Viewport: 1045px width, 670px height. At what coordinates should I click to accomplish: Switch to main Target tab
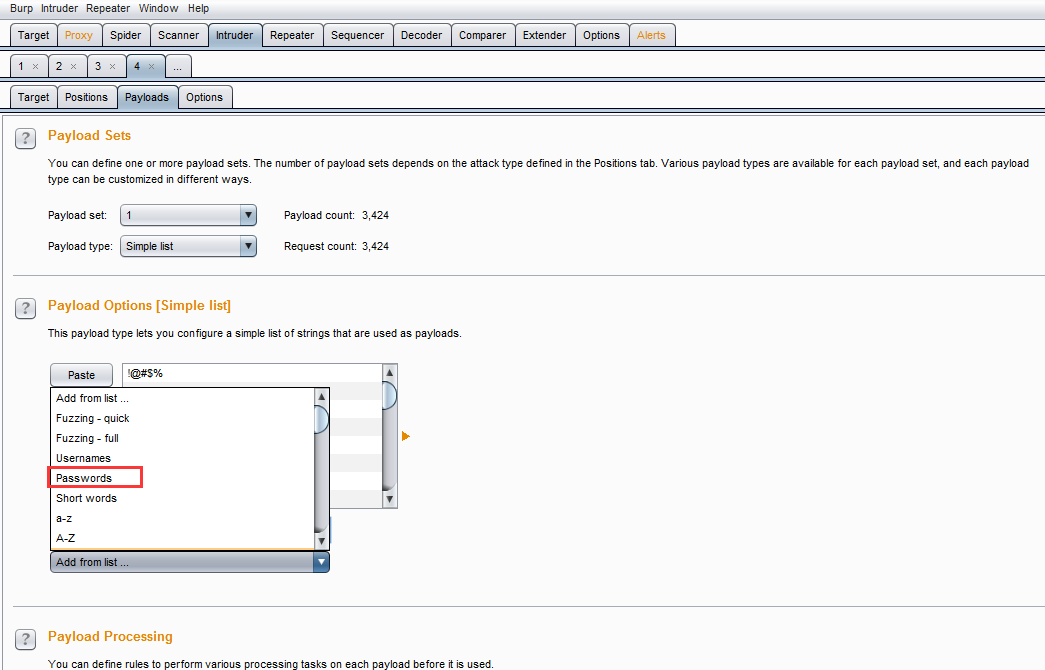(33, 35)
